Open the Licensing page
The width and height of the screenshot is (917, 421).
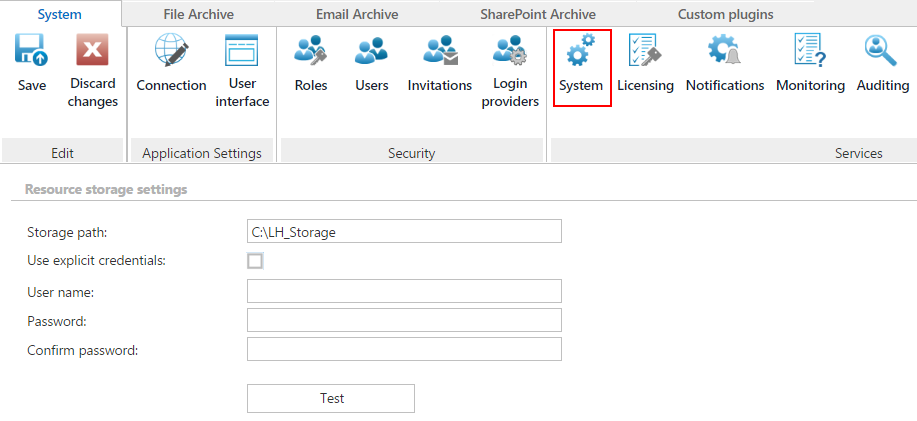(645, 51)
